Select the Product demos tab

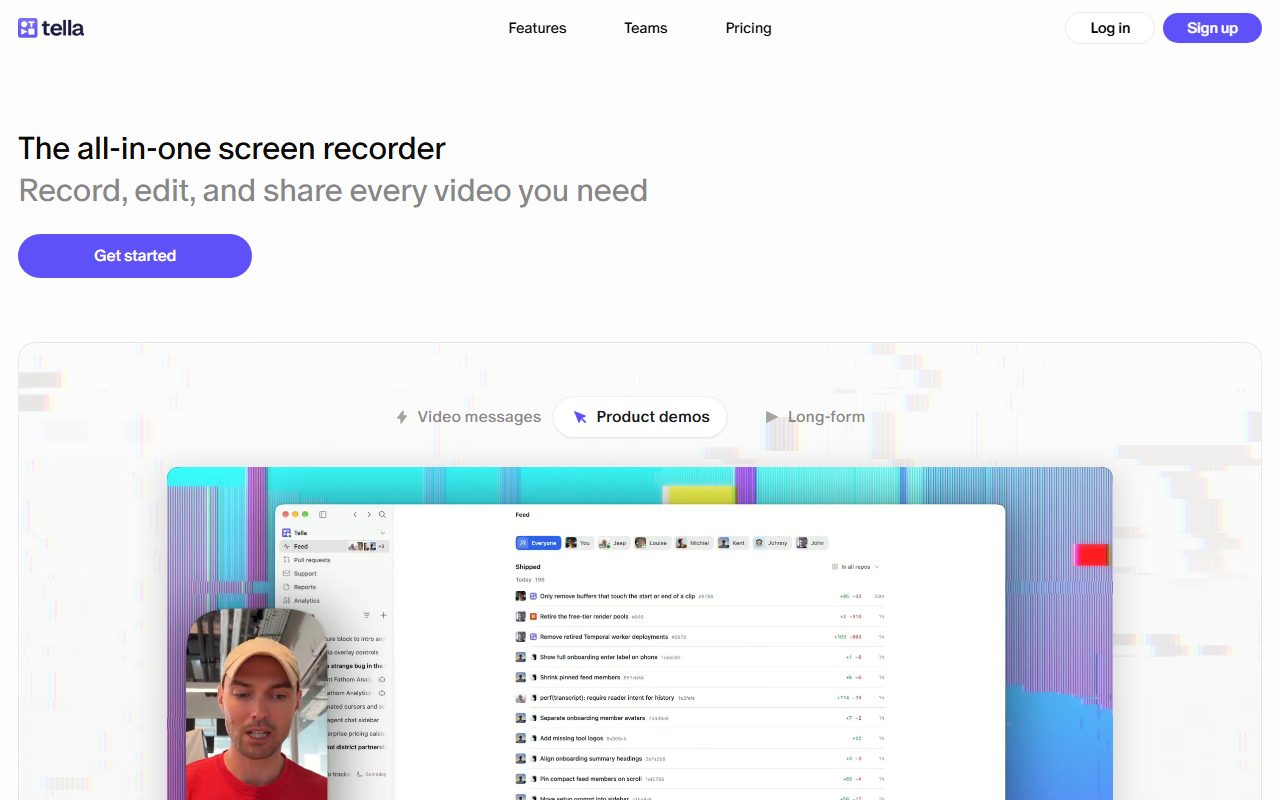coord(640,417)
